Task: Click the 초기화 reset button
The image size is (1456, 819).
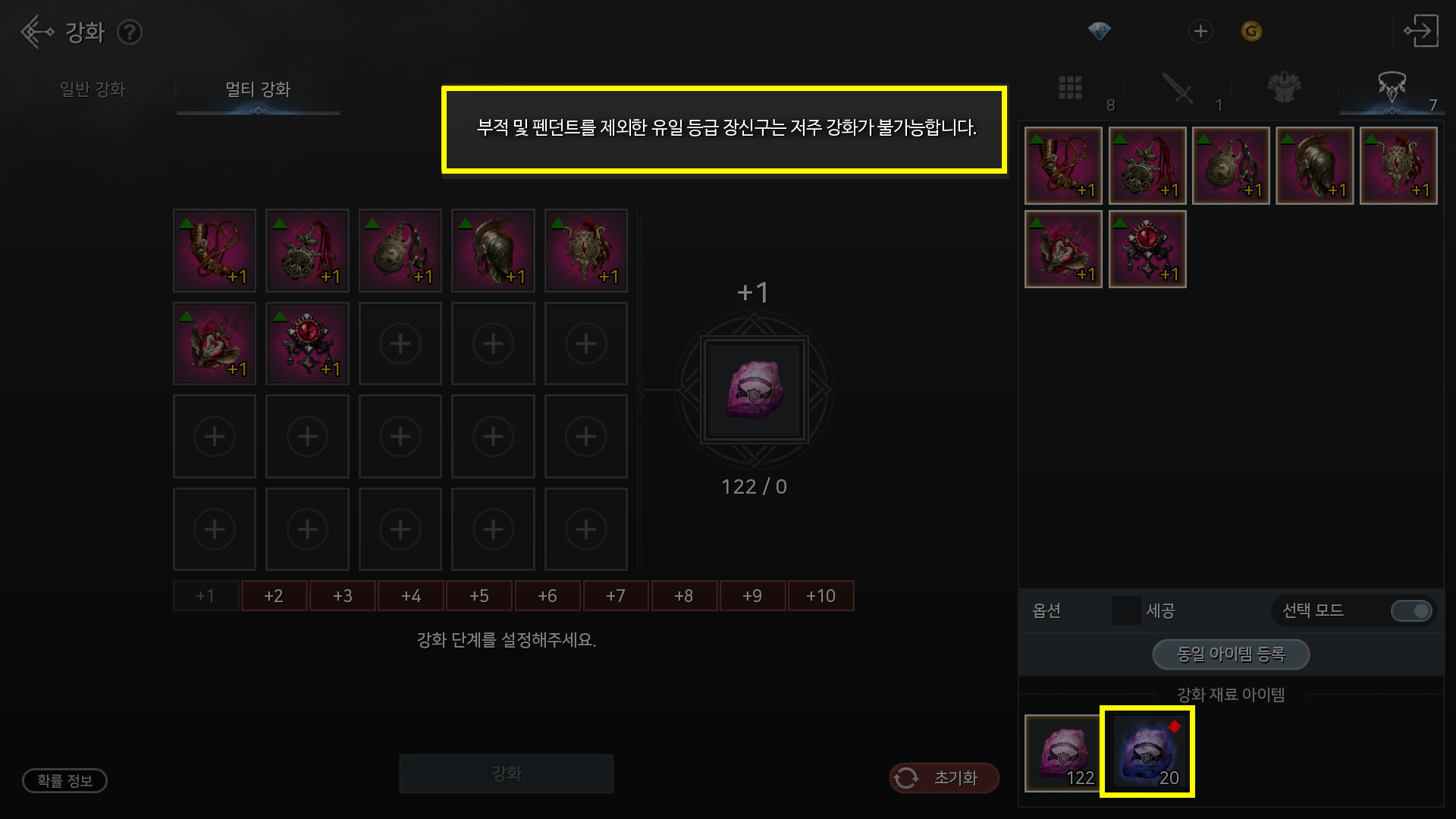Action: (x=944, y=778)
